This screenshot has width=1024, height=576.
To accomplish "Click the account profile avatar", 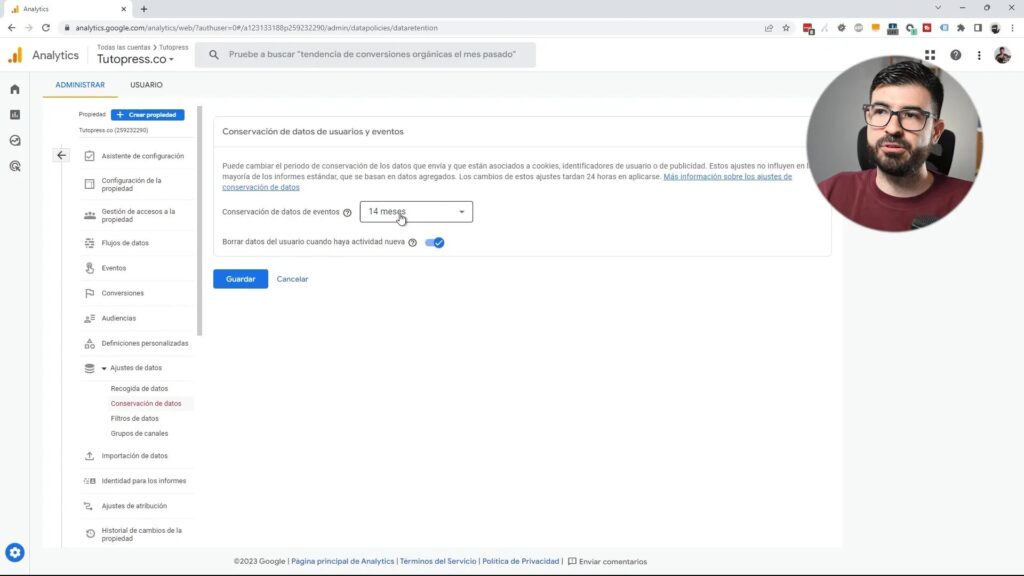I will [x=1002, y=56].
